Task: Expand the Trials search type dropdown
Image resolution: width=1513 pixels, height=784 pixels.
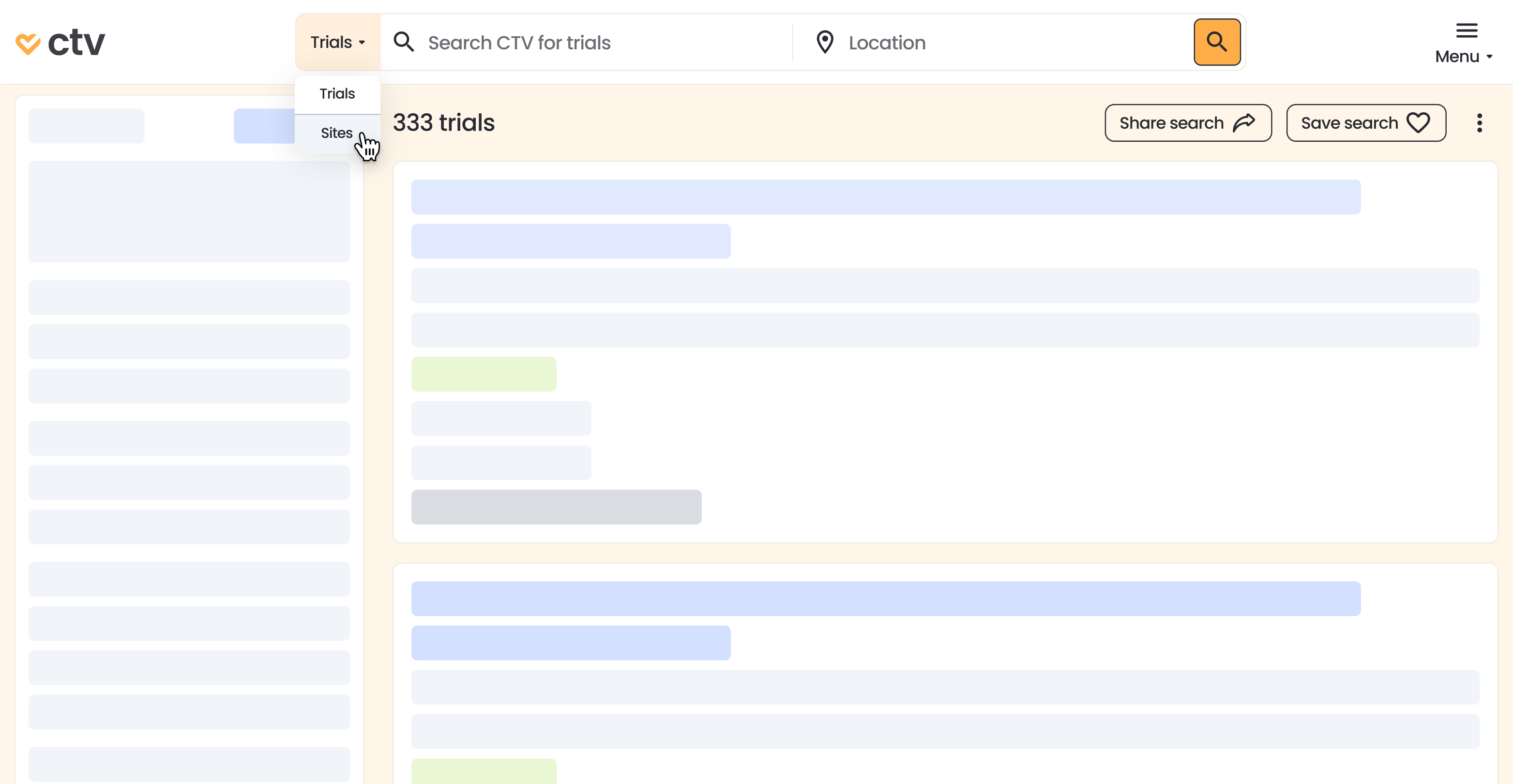Action: pos(338,42)
